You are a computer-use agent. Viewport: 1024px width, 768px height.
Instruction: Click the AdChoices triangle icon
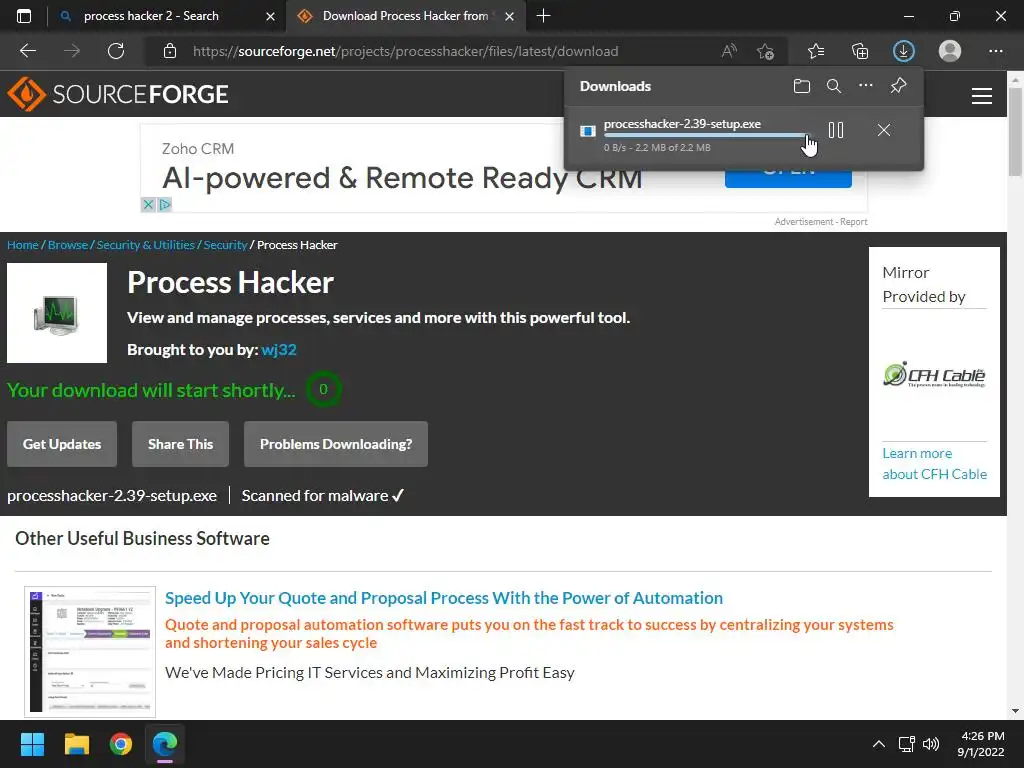(165, 204)
